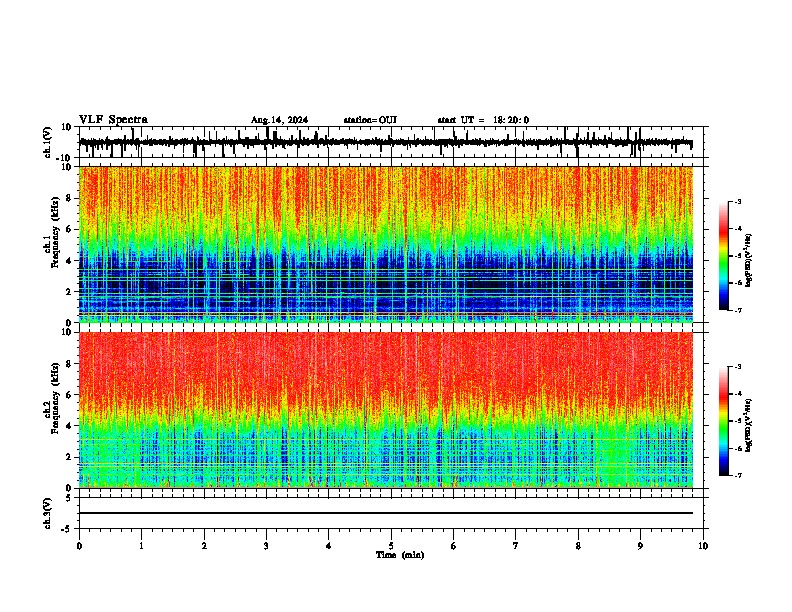Click the 2 kHz tick of ch.2 spectrogram

coord(69,457)
